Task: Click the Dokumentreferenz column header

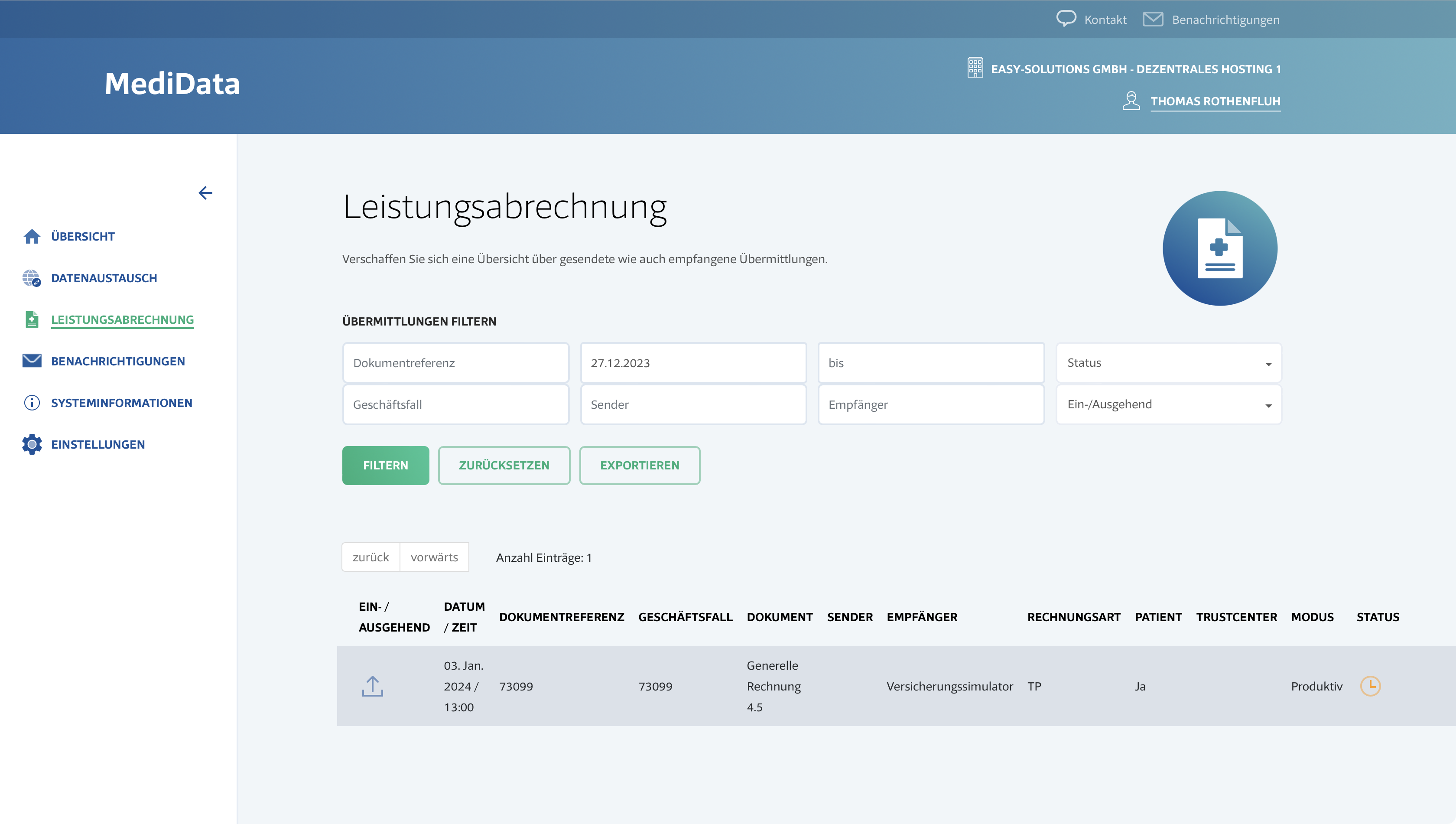Action: pos(561,617)
